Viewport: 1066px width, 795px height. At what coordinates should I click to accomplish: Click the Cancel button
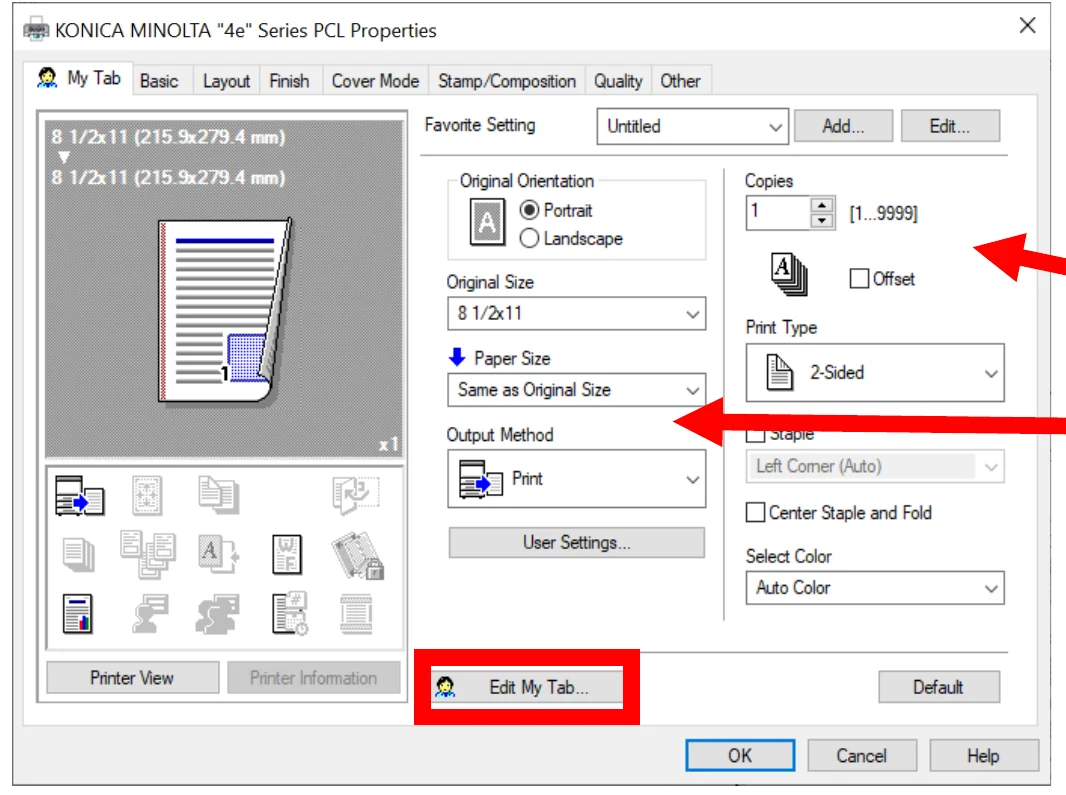point(861,756)
